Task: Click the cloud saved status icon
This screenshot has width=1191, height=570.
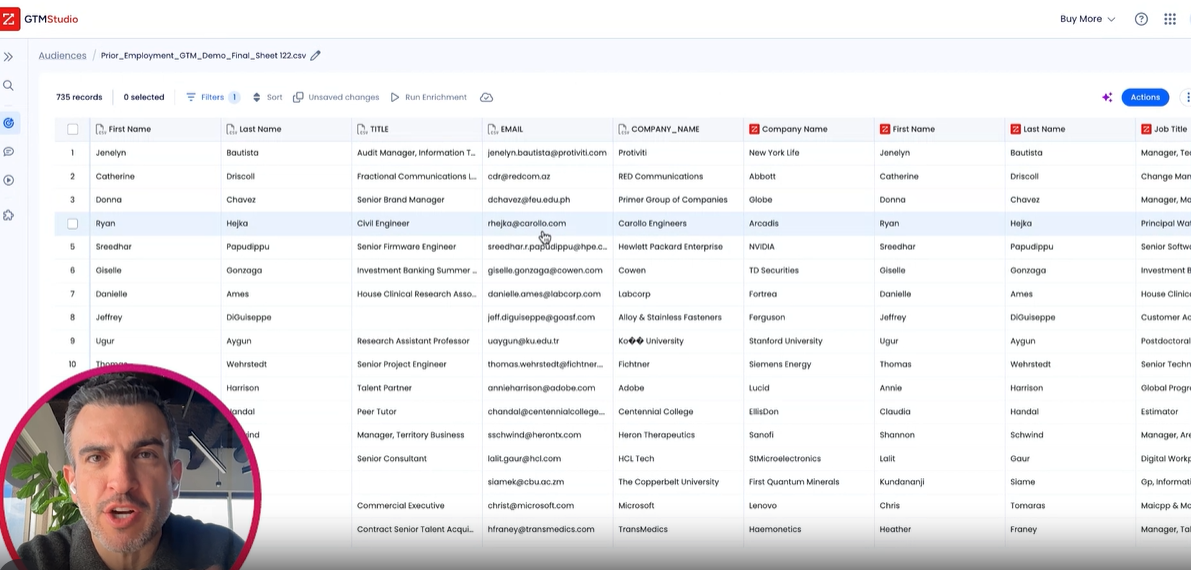Action: [x=487, y=97]
